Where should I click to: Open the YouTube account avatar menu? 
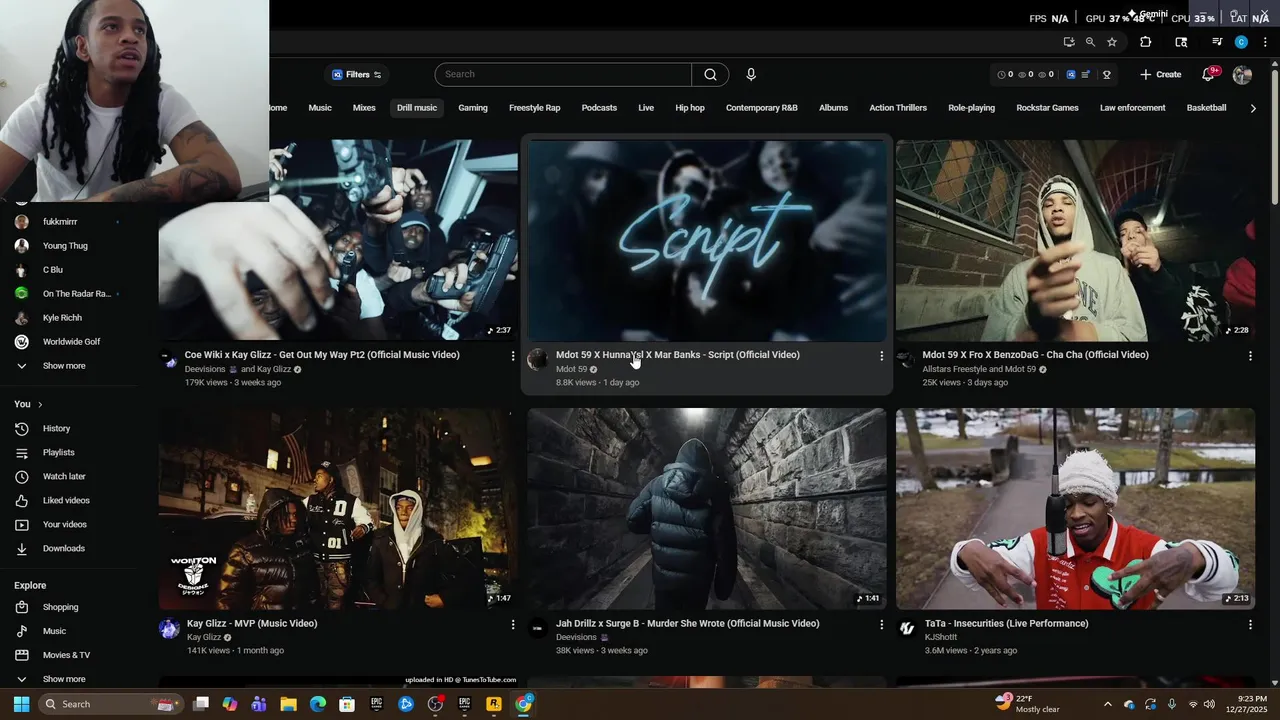pyautogui.click(x=1242, y=74)
